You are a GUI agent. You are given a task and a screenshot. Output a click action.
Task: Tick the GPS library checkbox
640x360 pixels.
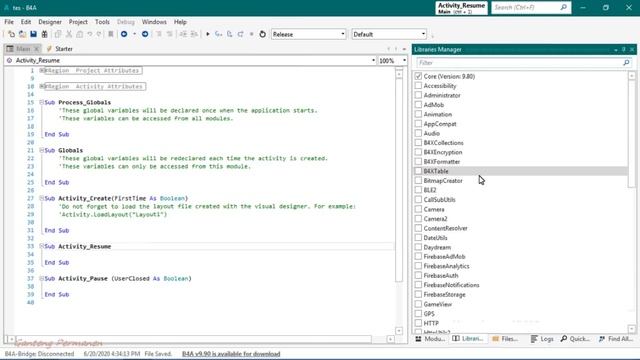coord(418,313)
